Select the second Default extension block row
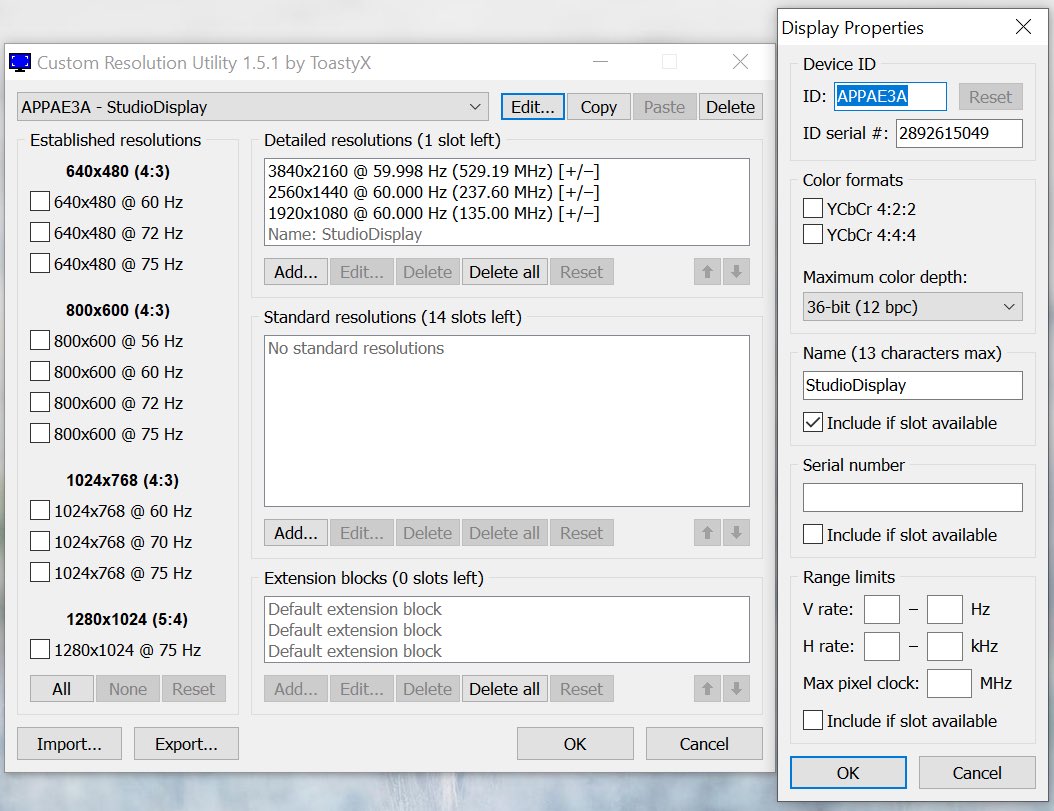The height and width of the screenshot is (811, 1054). (x=506, y=629)
